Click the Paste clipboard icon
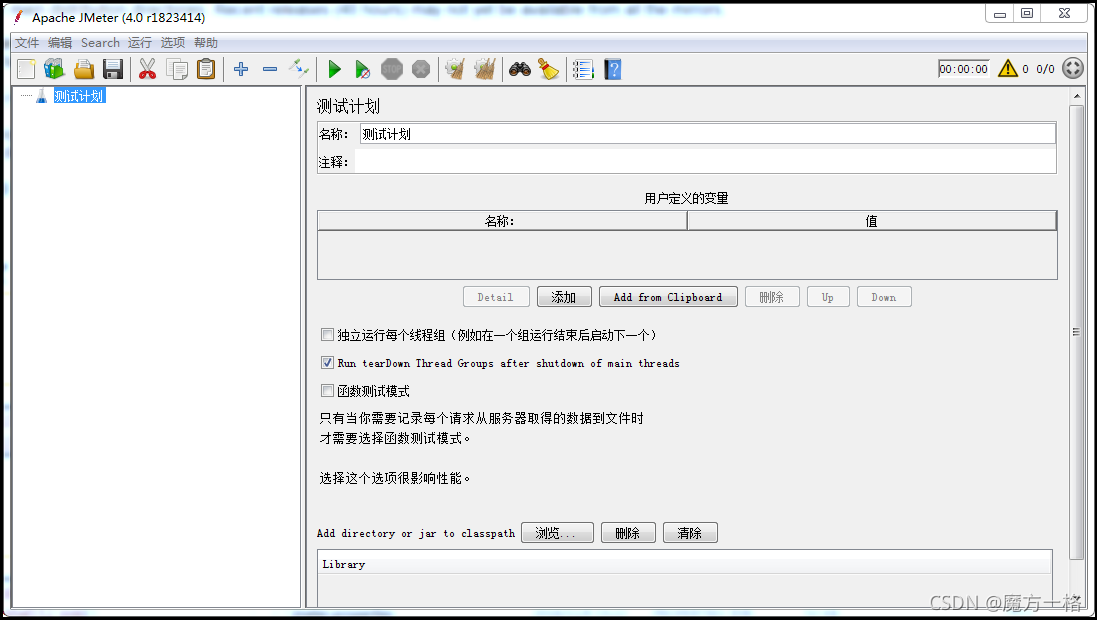 206,69
